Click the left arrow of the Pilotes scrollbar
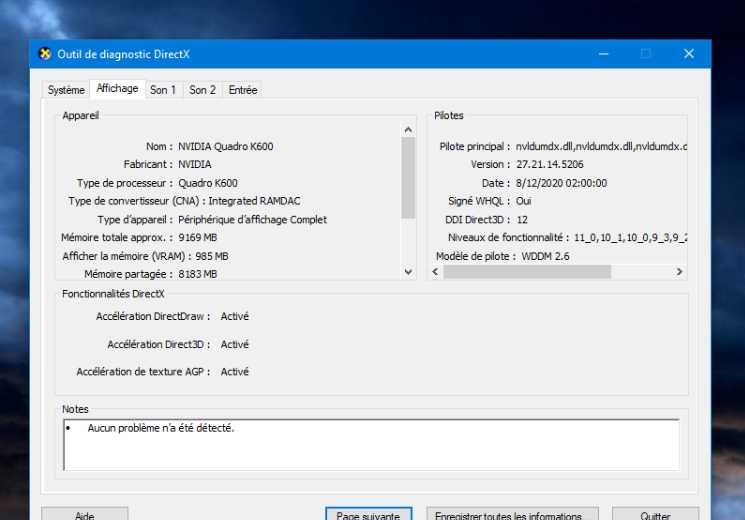Screen dimensions: 745x520 pos(436,271)
